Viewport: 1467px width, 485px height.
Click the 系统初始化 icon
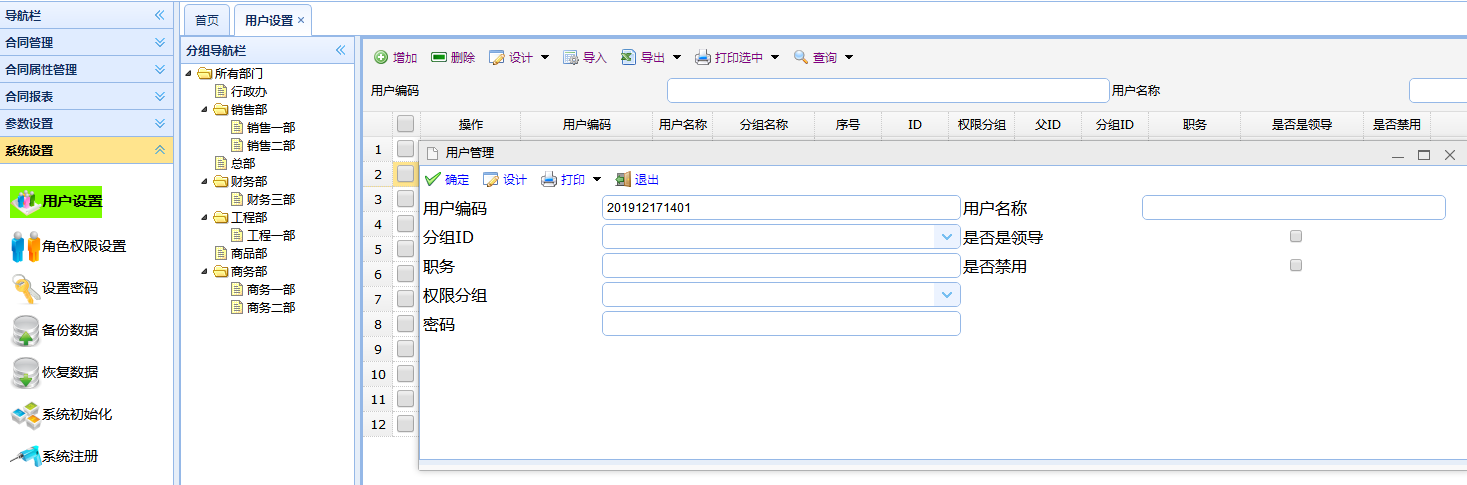(x=25, y=414)
